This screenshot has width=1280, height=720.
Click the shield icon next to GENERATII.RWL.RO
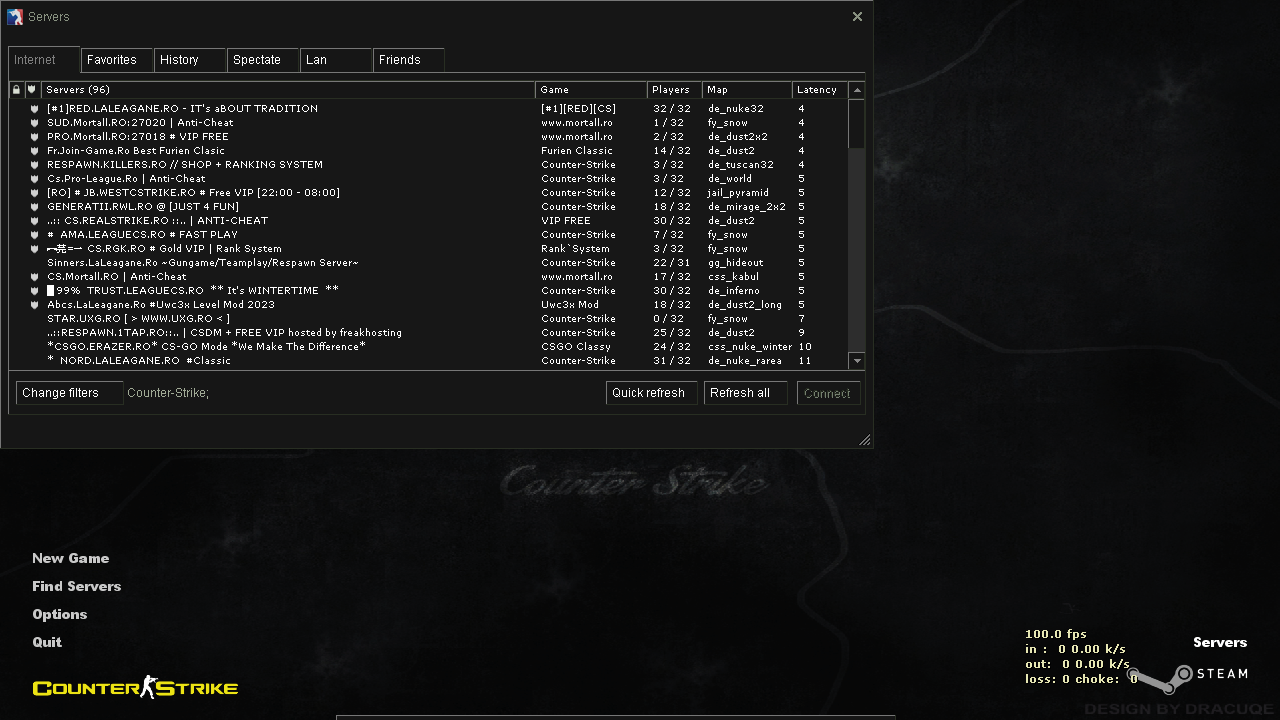coord(34,207)
